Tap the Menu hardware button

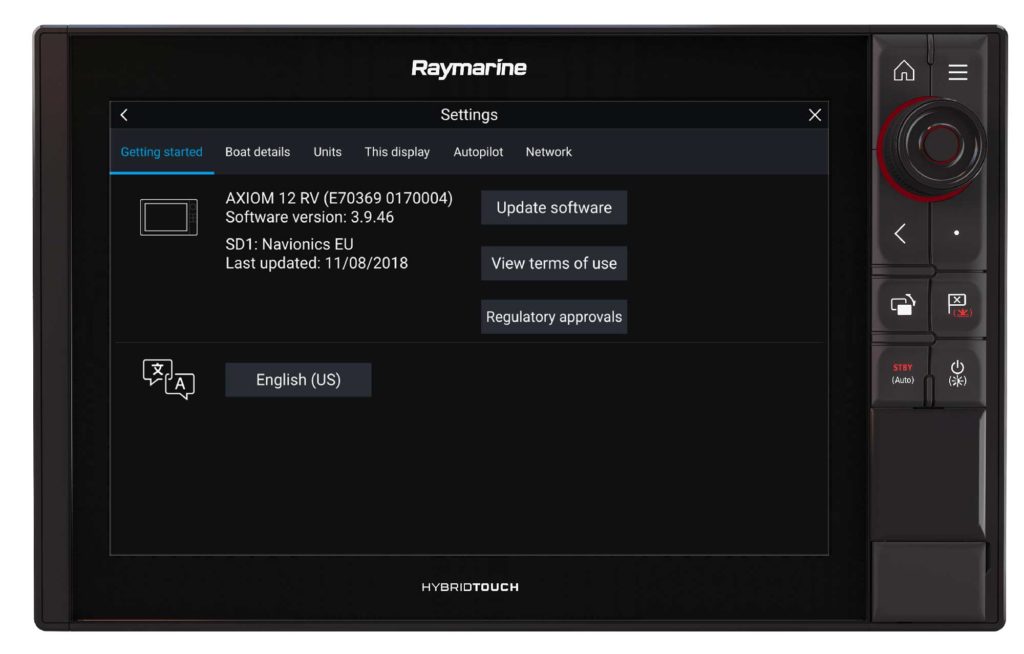click(x=957, y=72)
